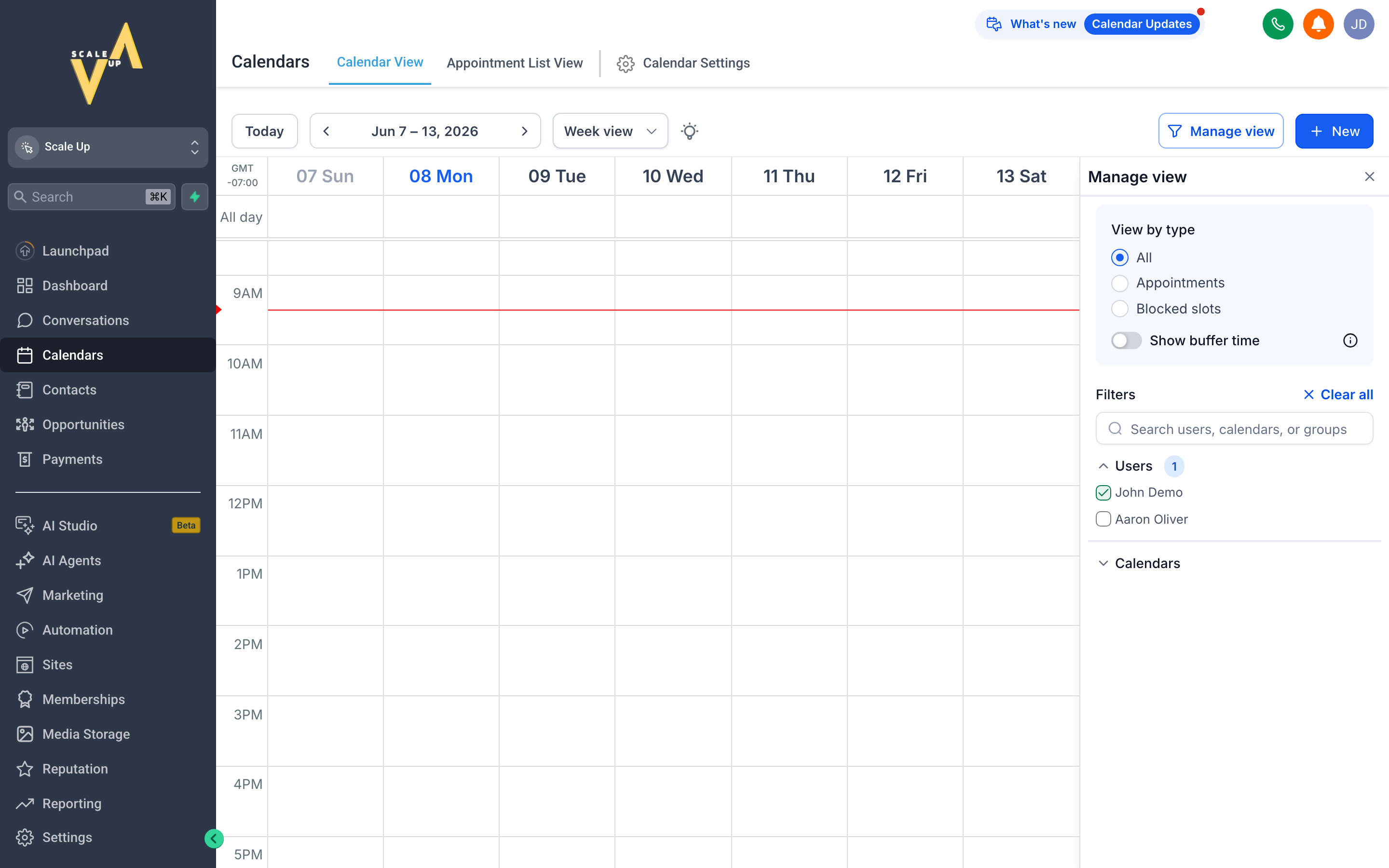This screenshot has height=868, width=1389.
Task: Select the Appointments radio option
Action: pos(1119,283)
